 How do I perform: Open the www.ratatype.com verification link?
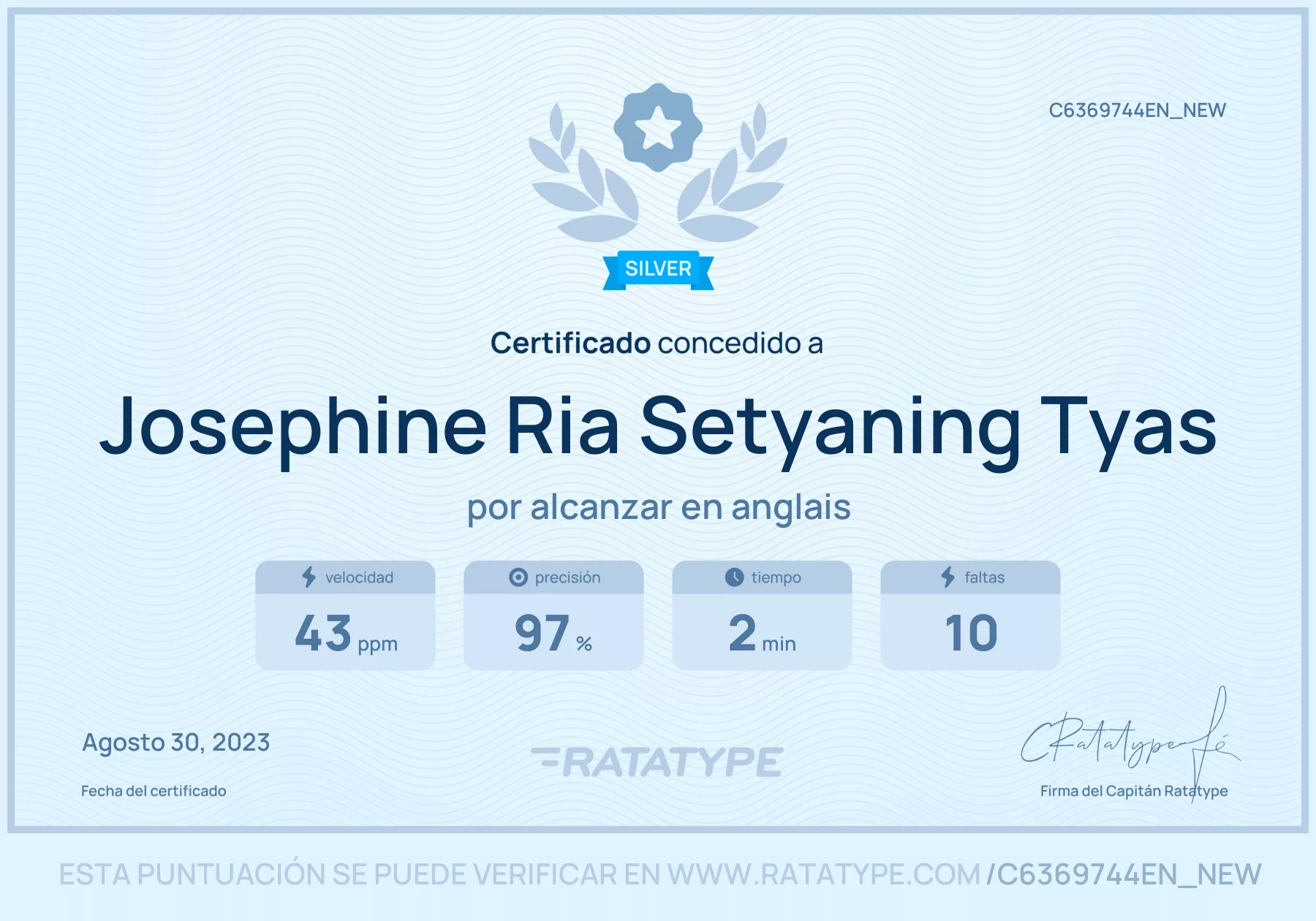pos(823,874)
